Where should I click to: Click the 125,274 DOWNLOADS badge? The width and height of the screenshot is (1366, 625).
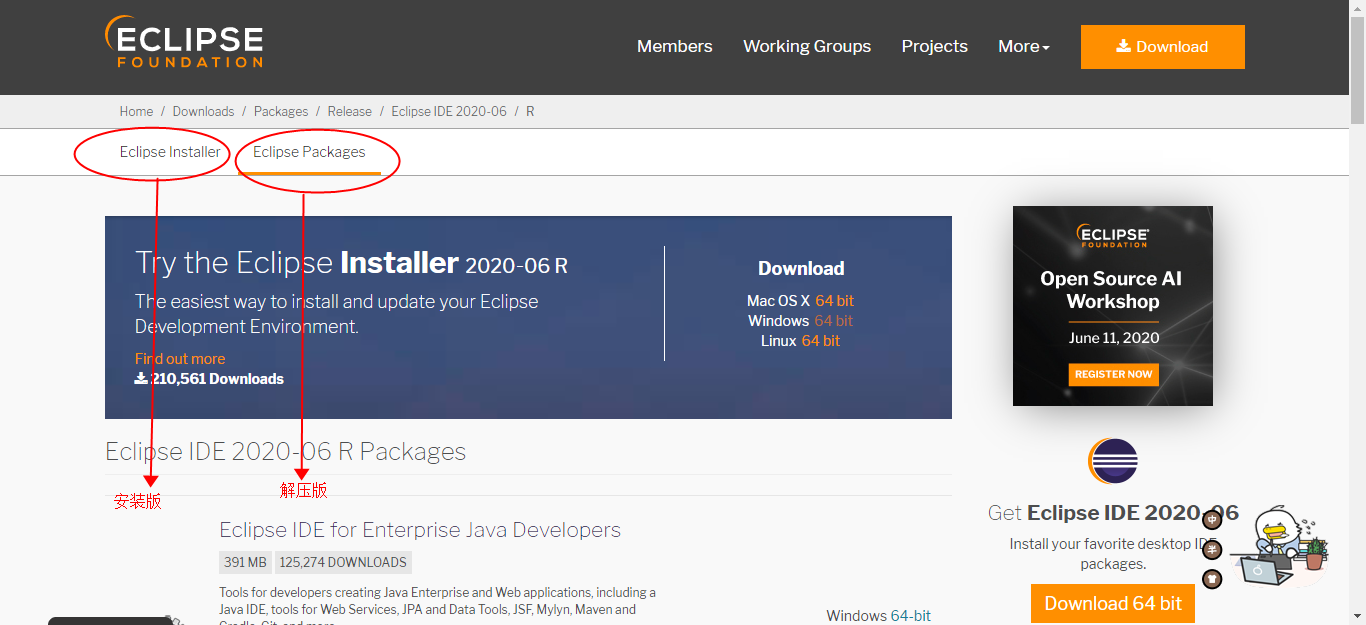click(343, 562)
